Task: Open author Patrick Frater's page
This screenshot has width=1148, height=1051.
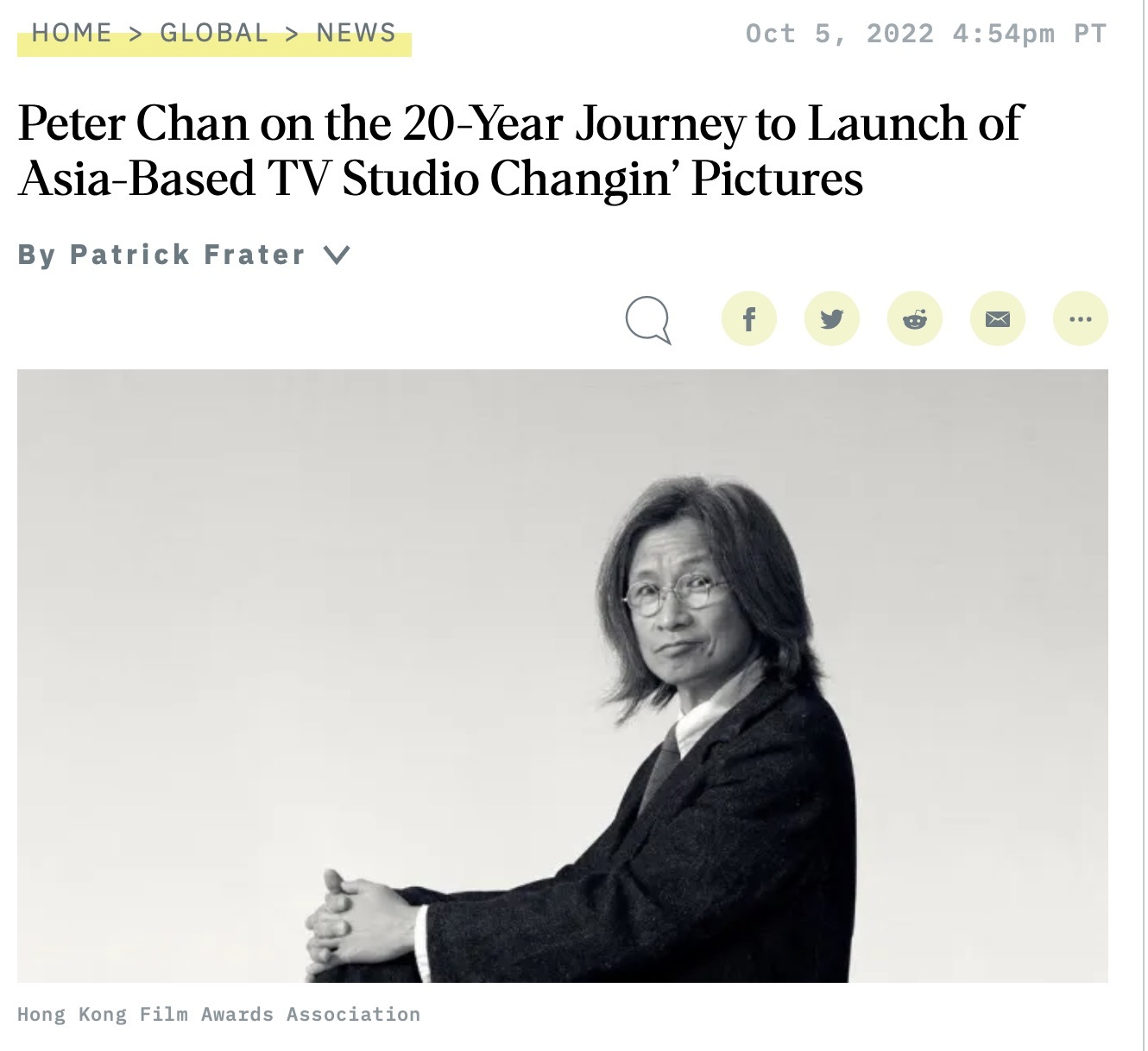Action: [187, 255]
